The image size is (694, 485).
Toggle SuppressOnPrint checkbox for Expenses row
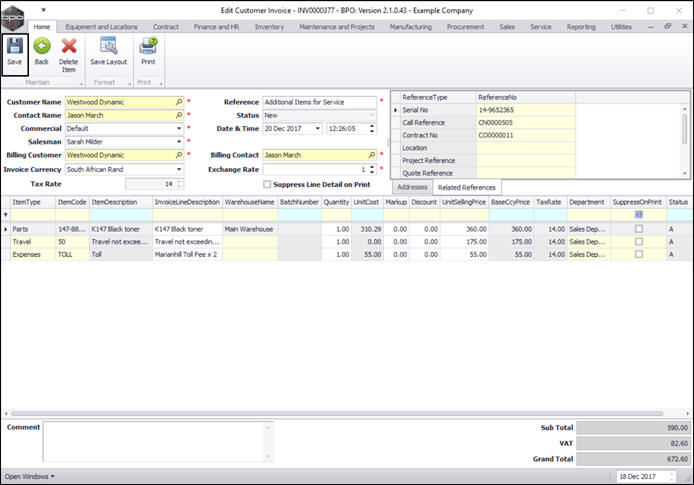click(638, 255)
